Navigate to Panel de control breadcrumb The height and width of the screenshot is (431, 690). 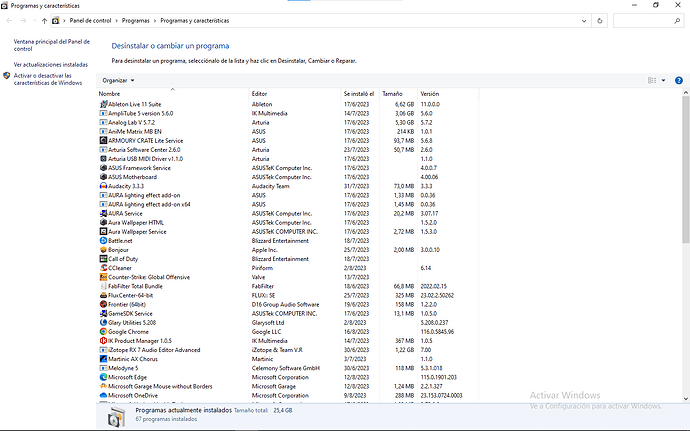click(90, 21)
